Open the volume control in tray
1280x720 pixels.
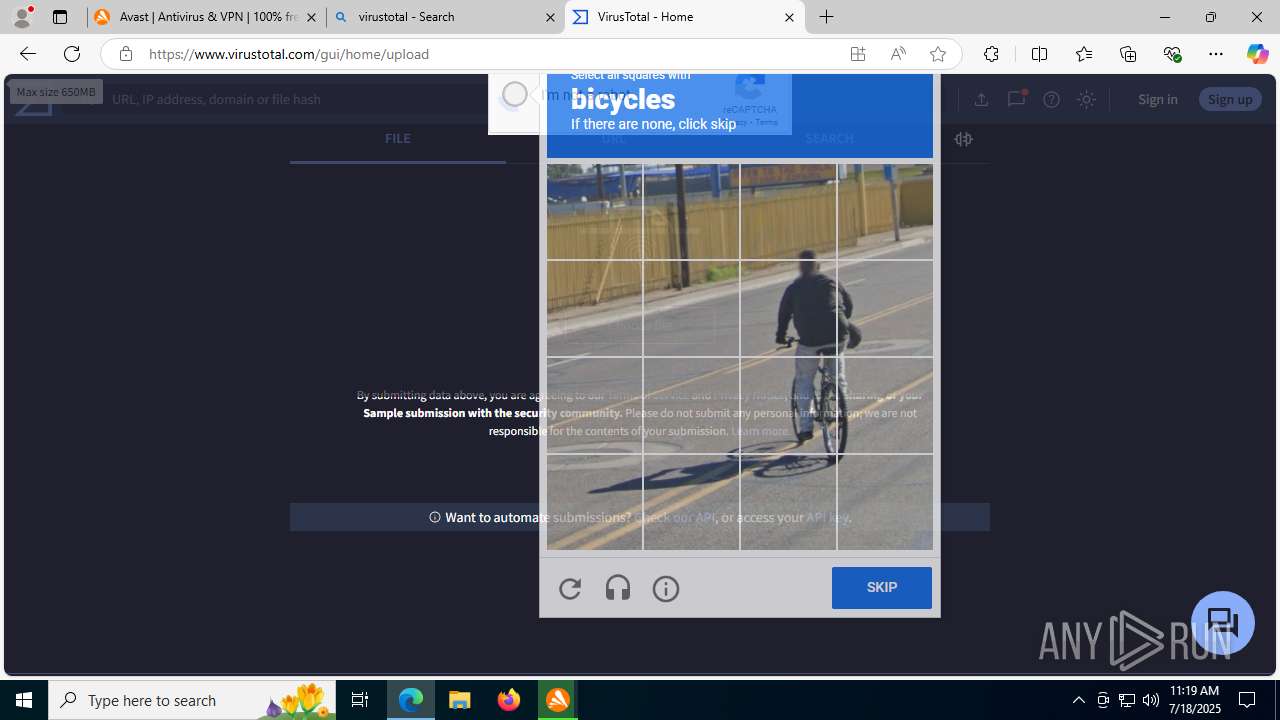tap(1151, 700)
